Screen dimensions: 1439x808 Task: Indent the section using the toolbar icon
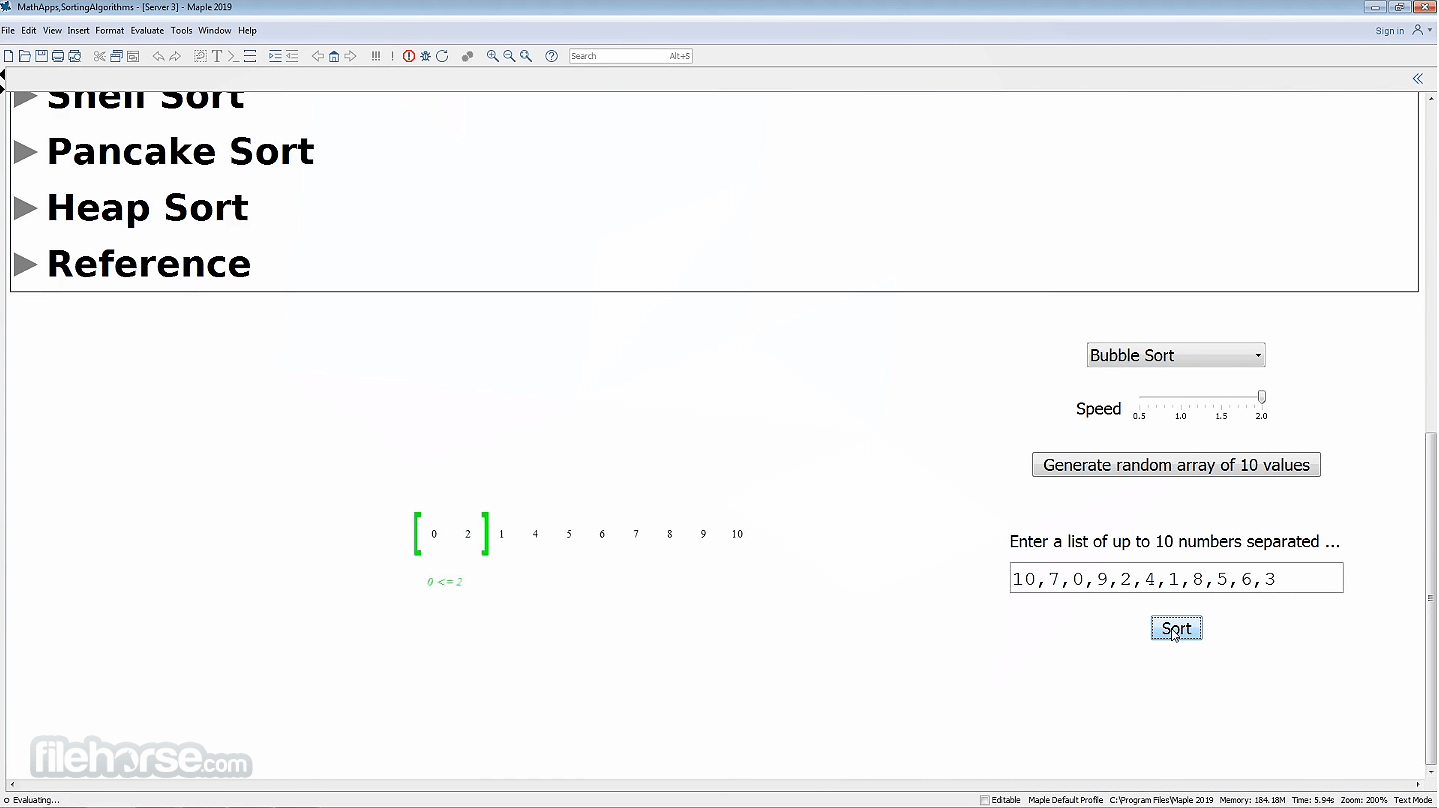click(x=275, y=56)
